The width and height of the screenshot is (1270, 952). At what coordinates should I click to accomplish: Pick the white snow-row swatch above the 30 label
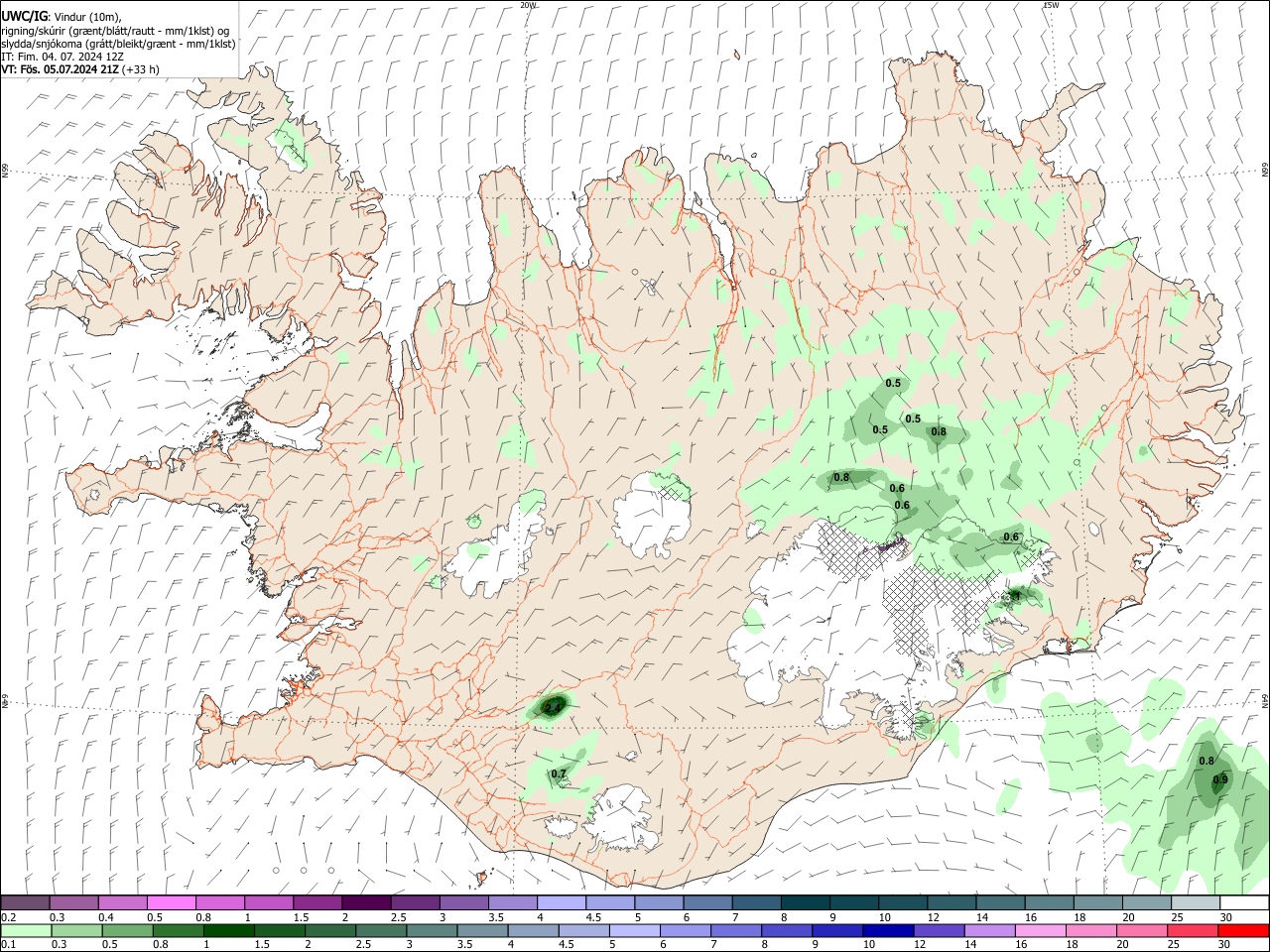click(x=1243, y=903)
